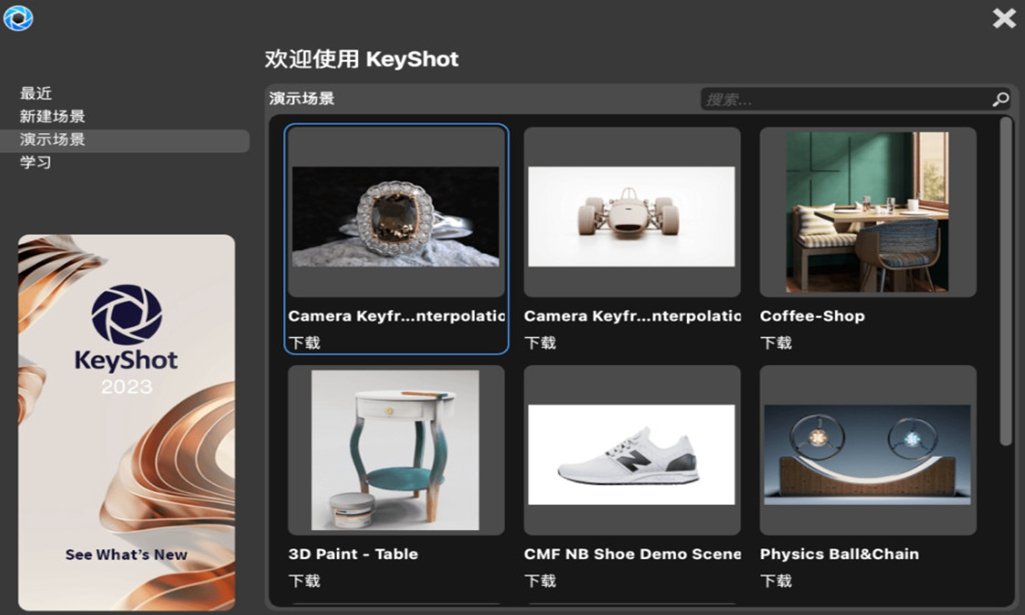Click the search magnifier icon
This screenshot has width=1025, height=615.
(x=1000, y=99)
